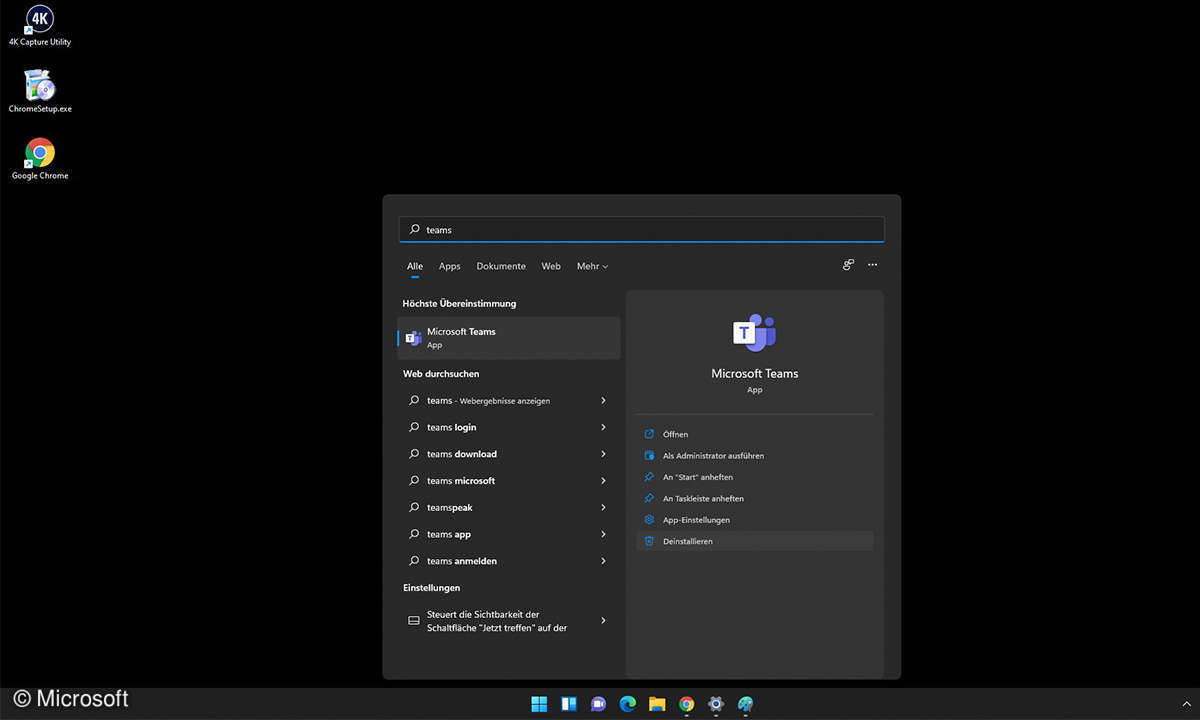The width and height of the screenshot is (1200, 720).
Task: Switch to the Apps search tab
Action: pyautogui.click(x=450, y=266)
